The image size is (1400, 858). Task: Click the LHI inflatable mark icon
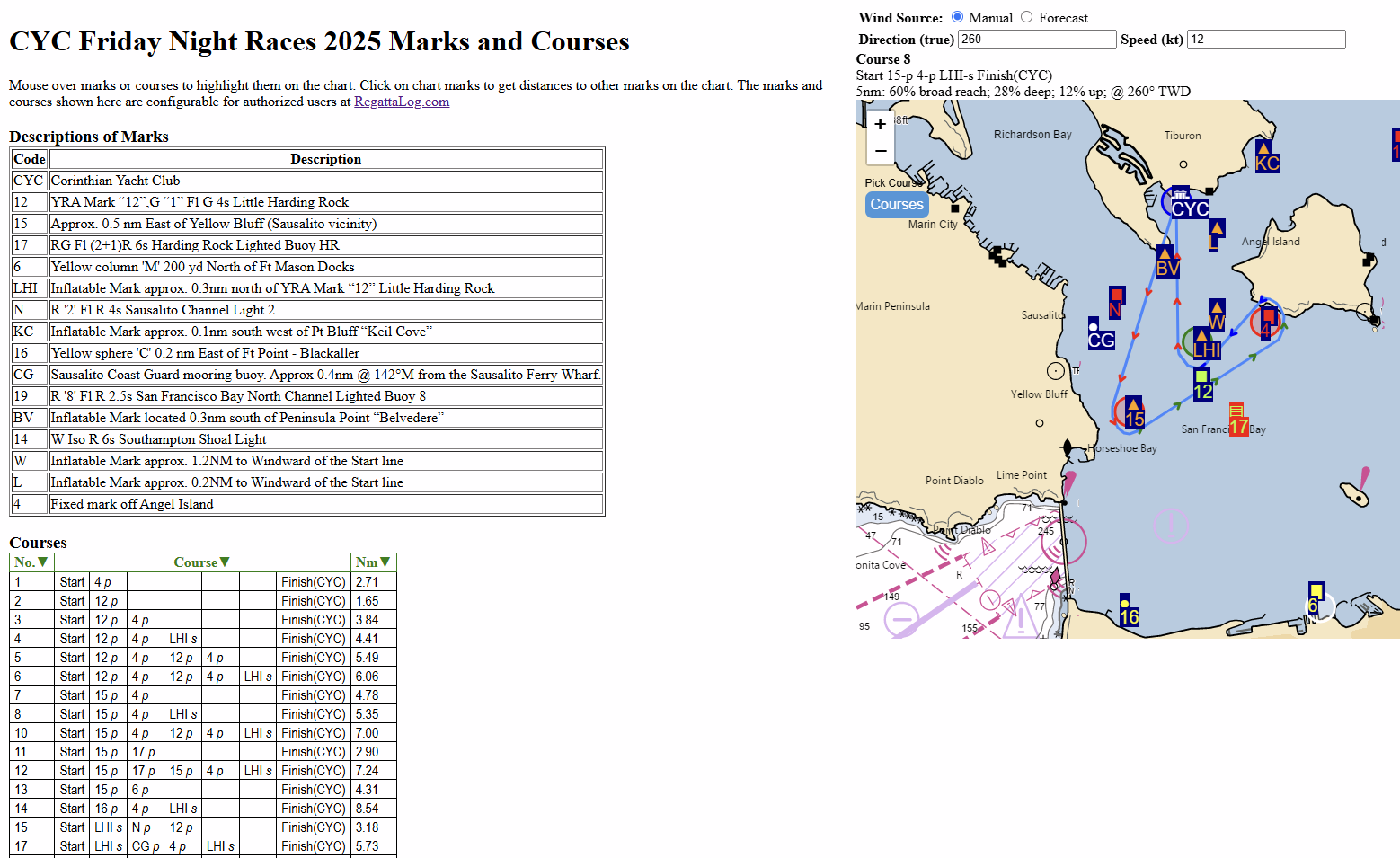coord(1205,344)
